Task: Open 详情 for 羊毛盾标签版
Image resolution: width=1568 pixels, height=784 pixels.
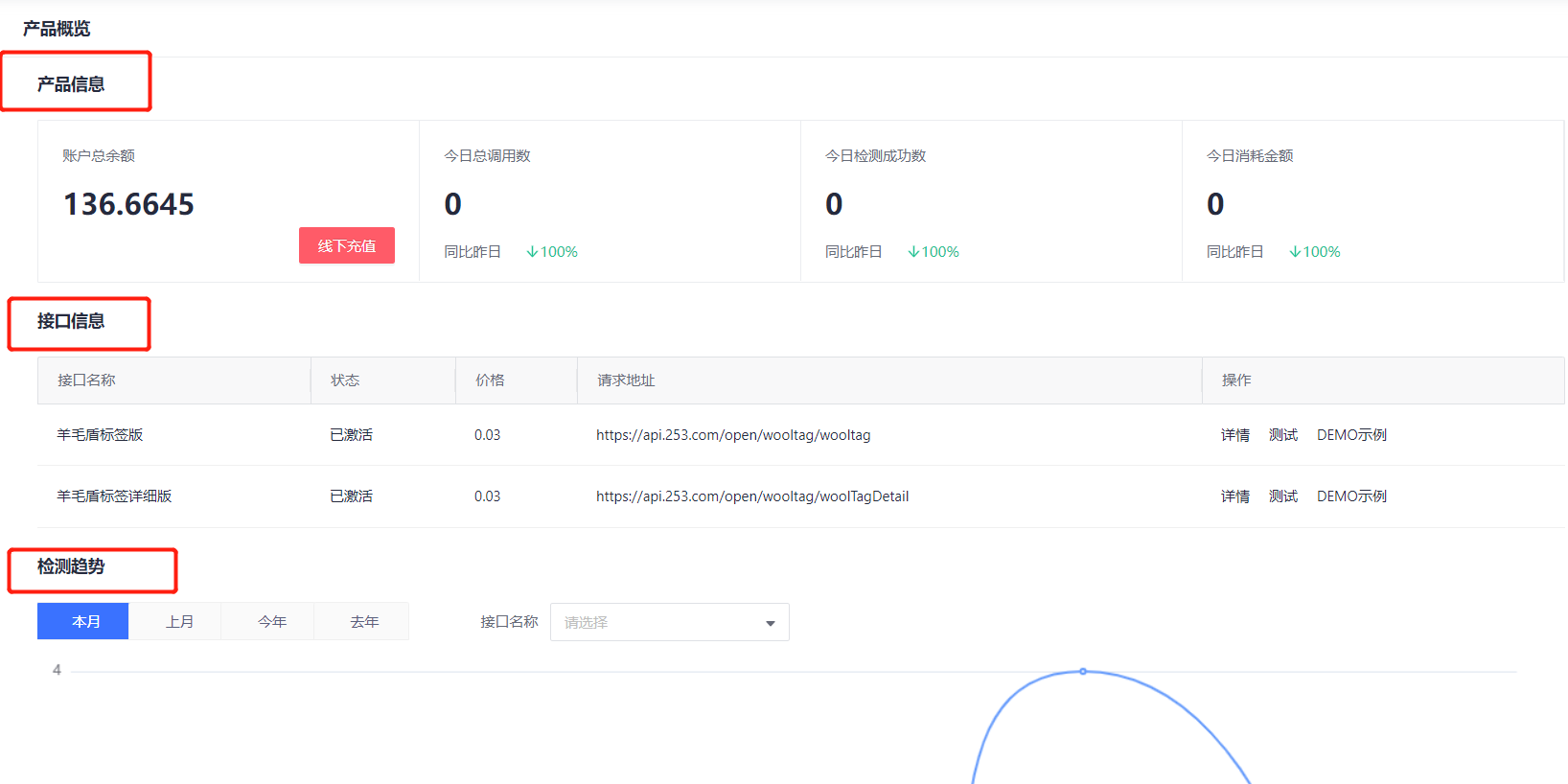Action: coord(1235,435)
